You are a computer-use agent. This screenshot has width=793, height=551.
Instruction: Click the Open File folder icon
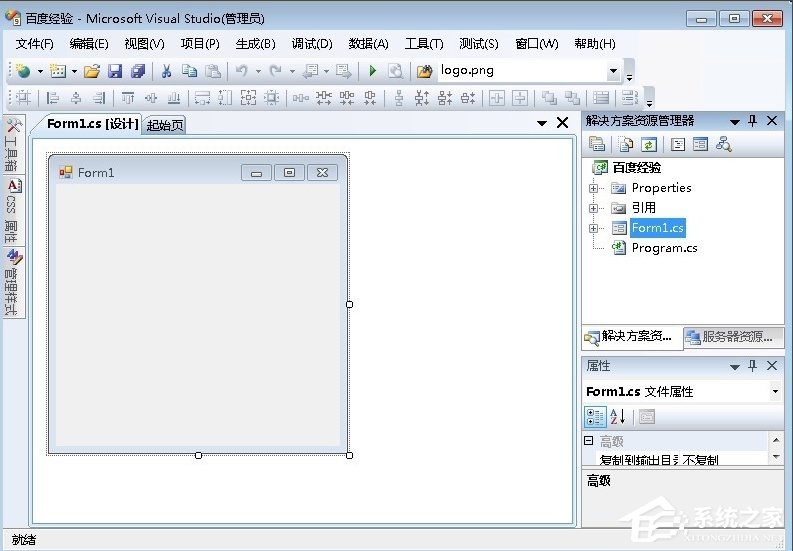(92, 71)
